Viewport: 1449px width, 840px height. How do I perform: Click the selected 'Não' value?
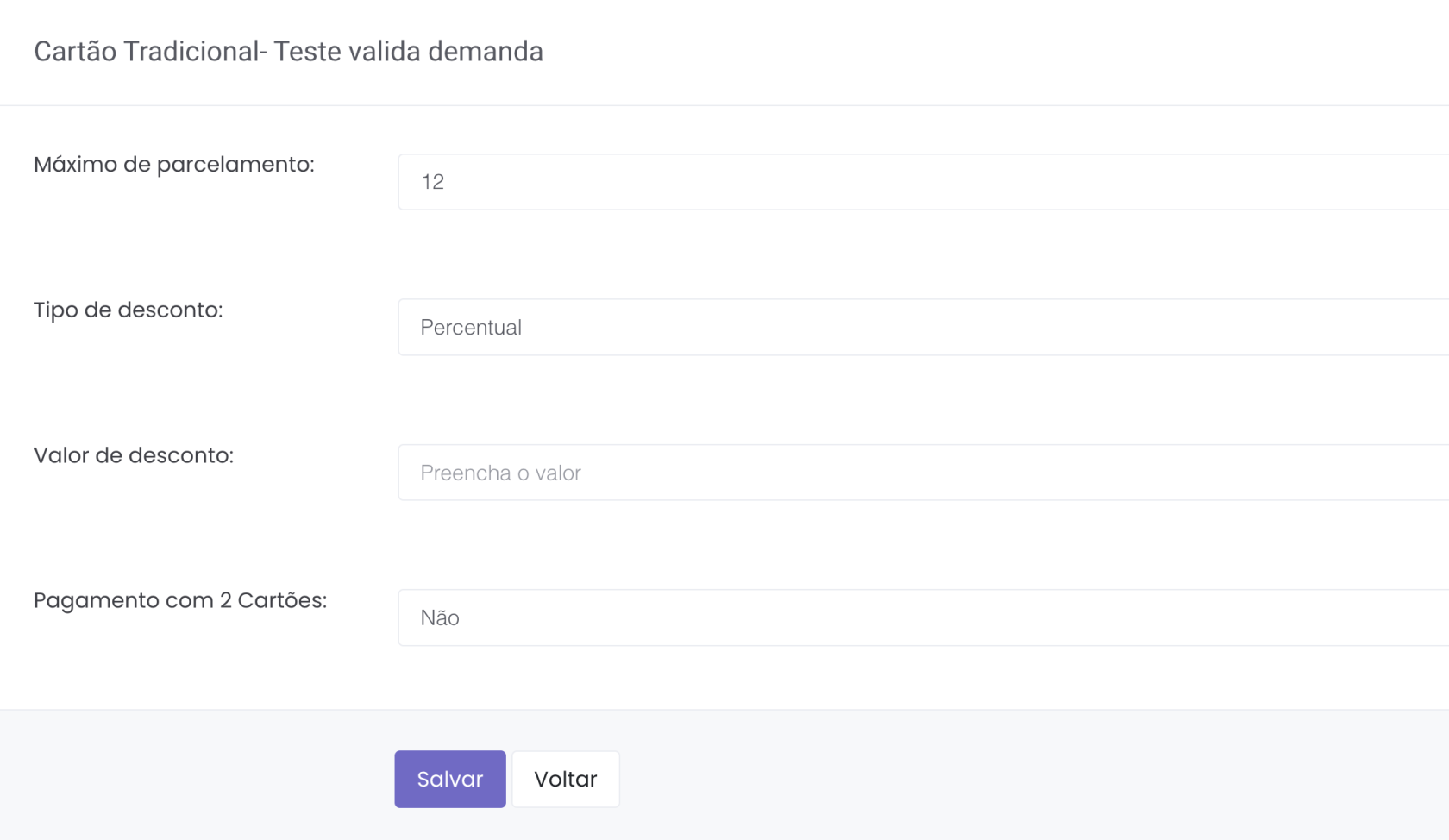(x=440, y=618)
